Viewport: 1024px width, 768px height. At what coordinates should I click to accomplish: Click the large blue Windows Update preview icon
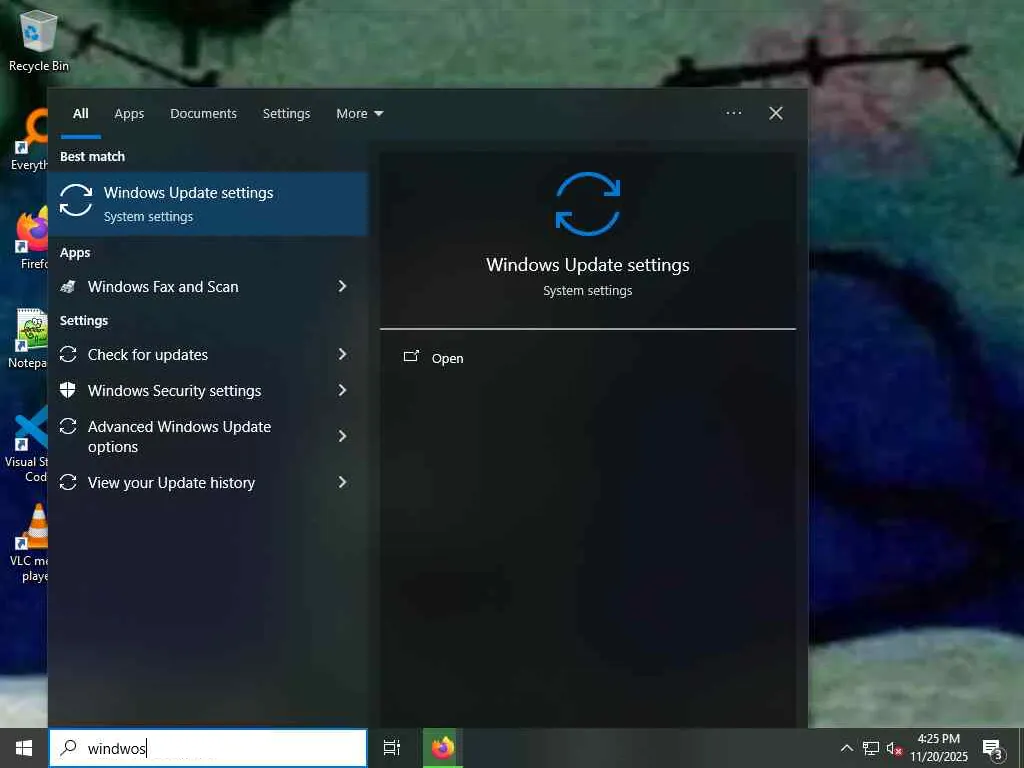[x=588, y=204]
